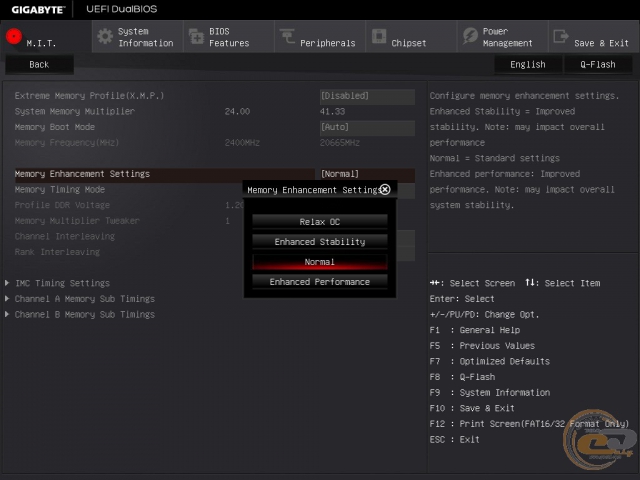Open Memory Boot Mode Auto dropdown
Image resolution: width=640 pixels, height=480 pixels.
coord(367,127)
